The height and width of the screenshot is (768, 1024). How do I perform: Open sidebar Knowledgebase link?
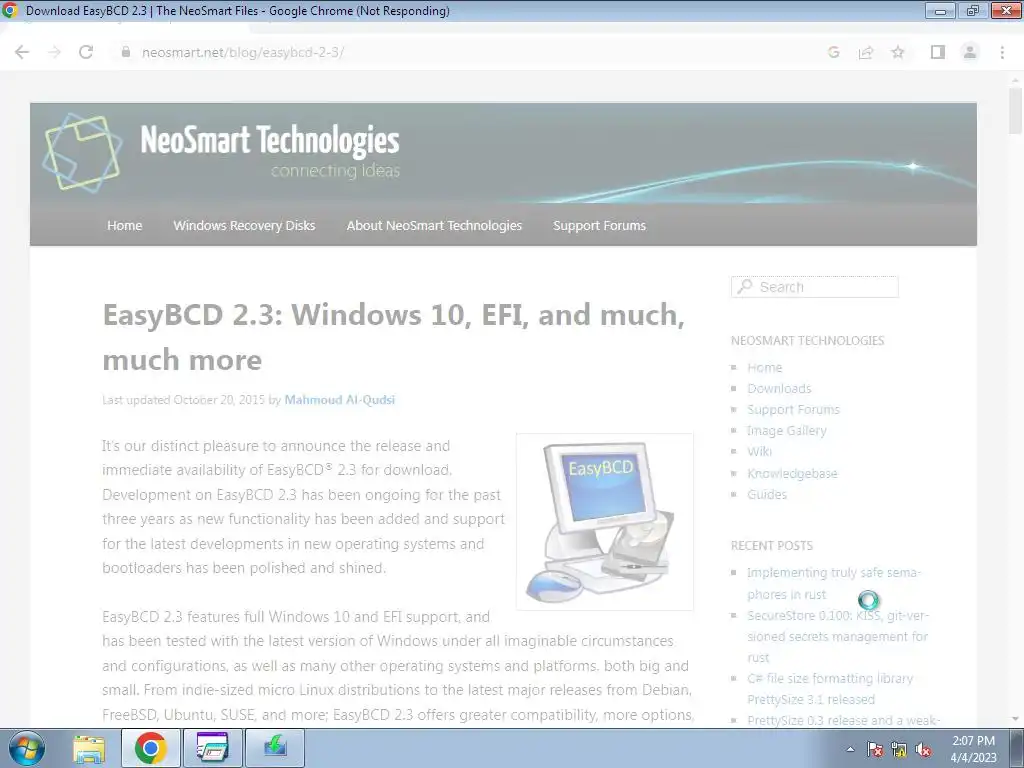(x=792, y=473)
